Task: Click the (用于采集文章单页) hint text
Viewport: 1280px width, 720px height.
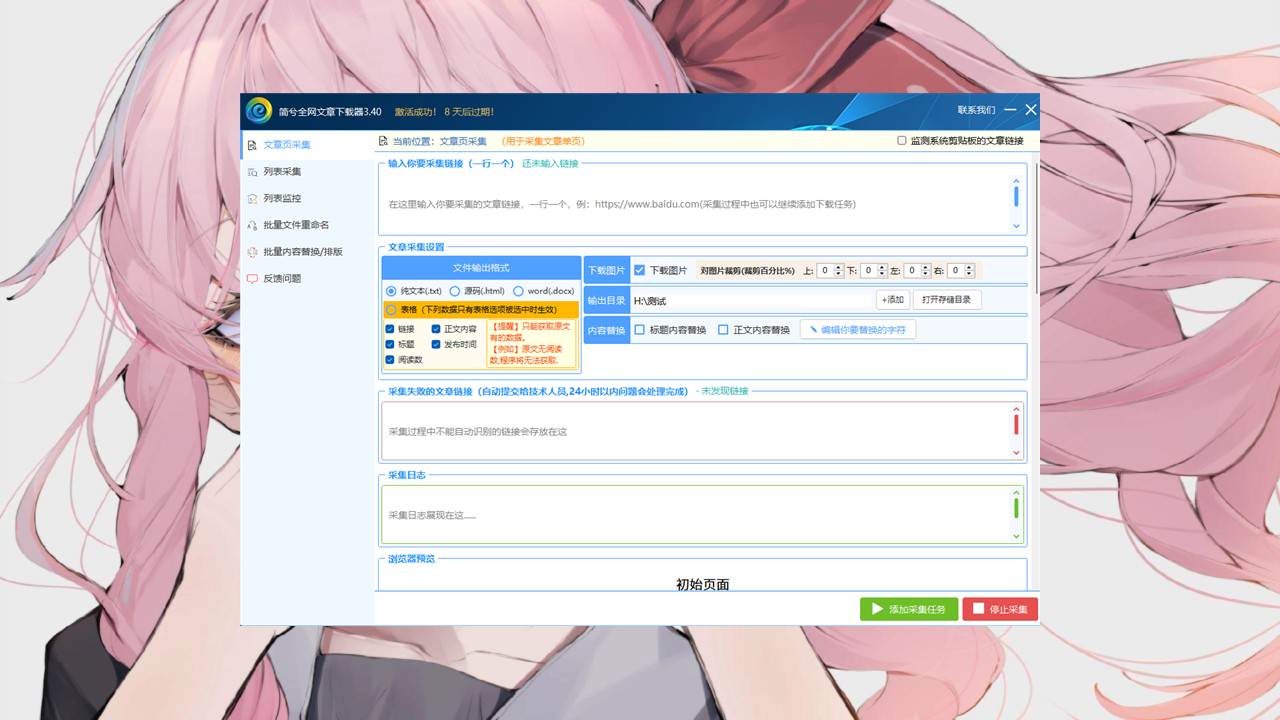Action: (x=543, y=142)
